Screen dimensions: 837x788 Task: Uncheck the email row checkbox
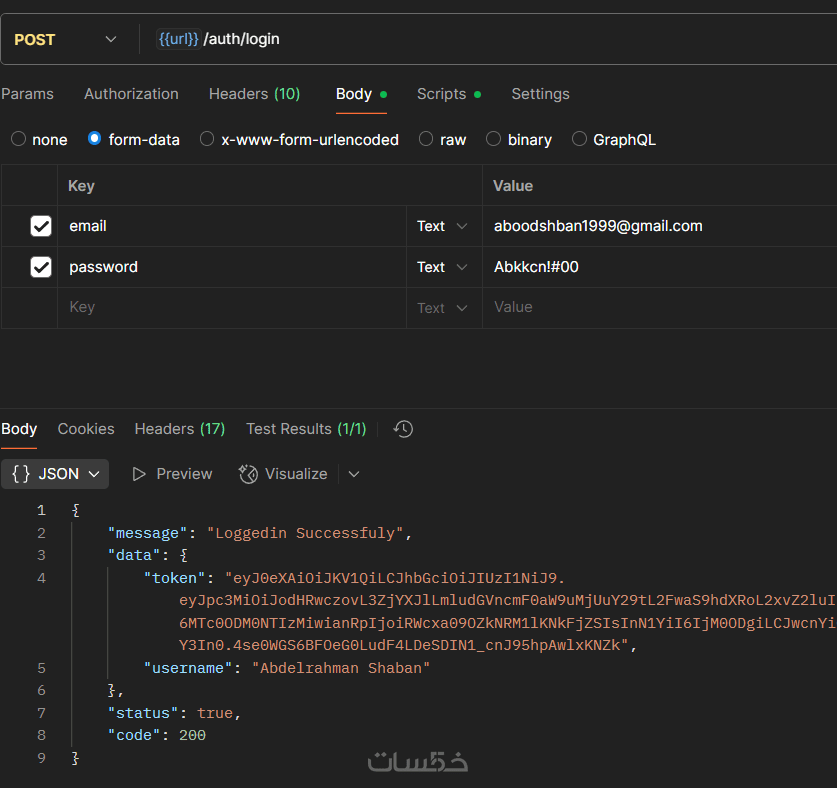click(41, 226)
